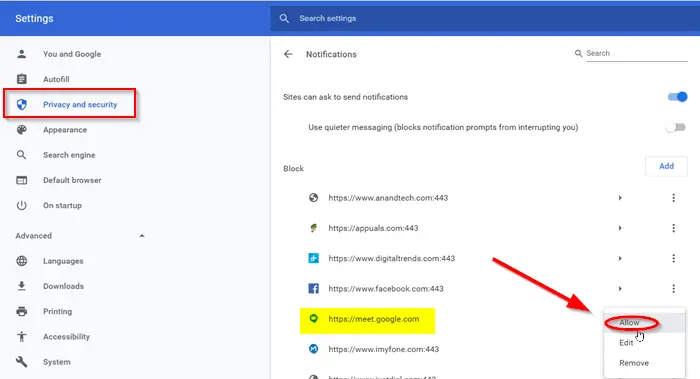Choose Remove from the context menu
This screenshot has width=700, height=379.
[634, 363]
